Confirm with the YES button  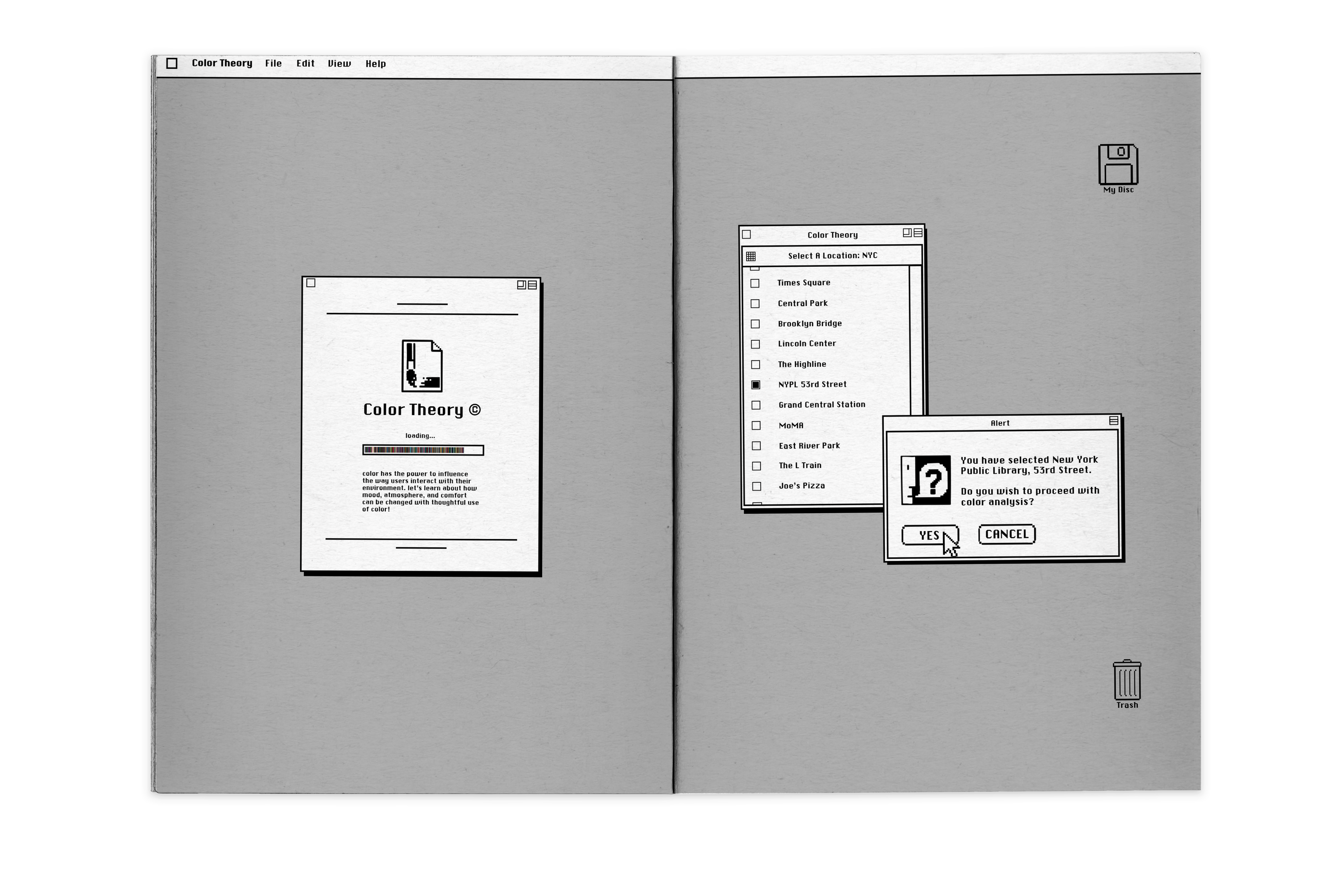(x=930, y=535)
